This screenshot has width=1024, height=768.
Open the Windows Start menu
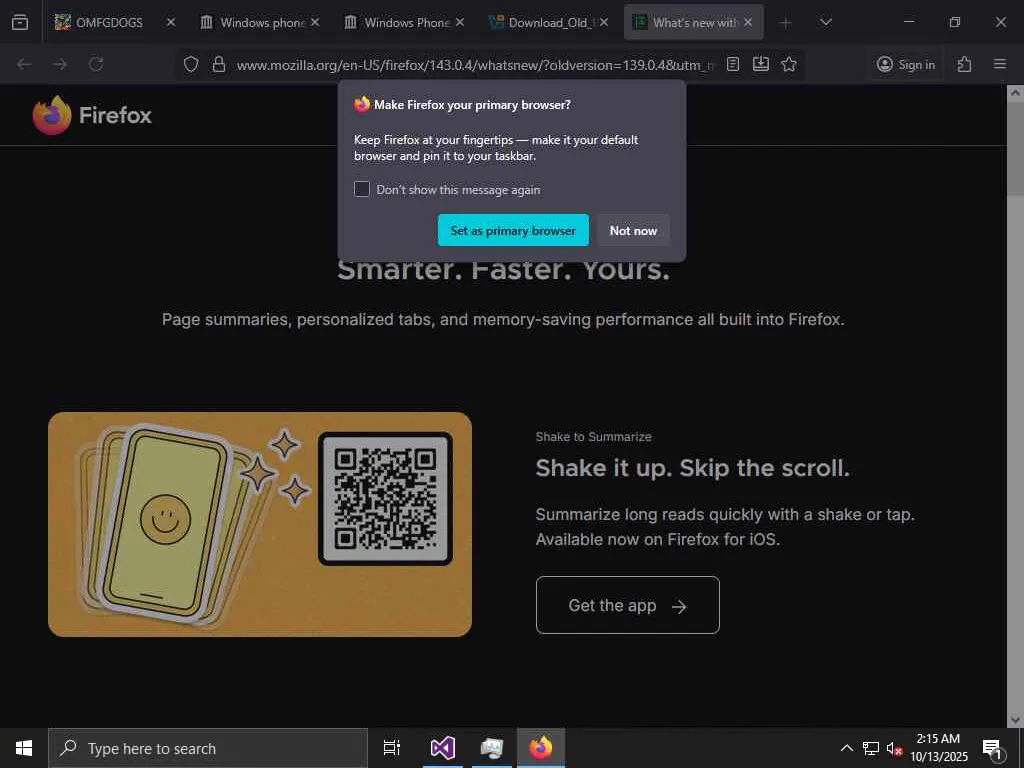(24, 748)
